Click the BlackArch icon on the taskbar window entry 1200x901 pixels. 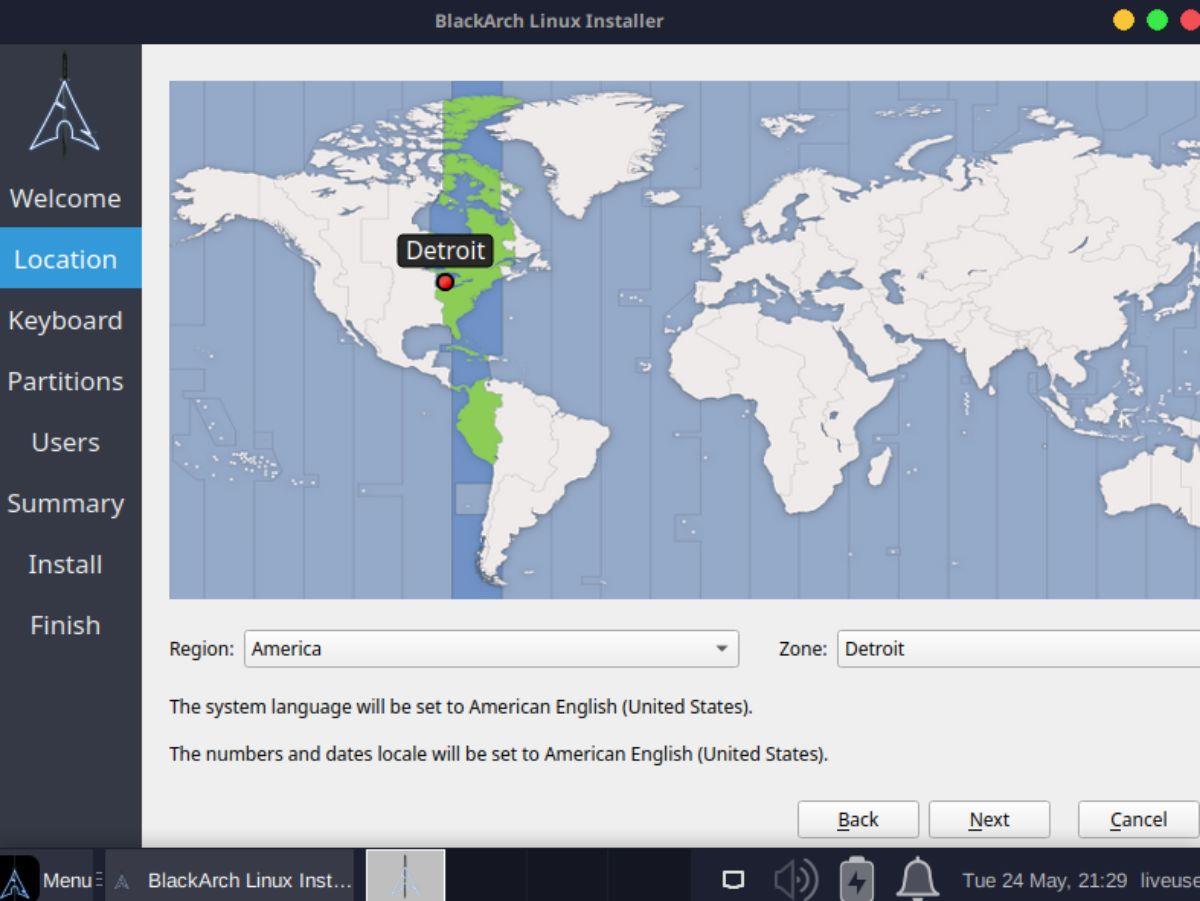coord(122,880)
